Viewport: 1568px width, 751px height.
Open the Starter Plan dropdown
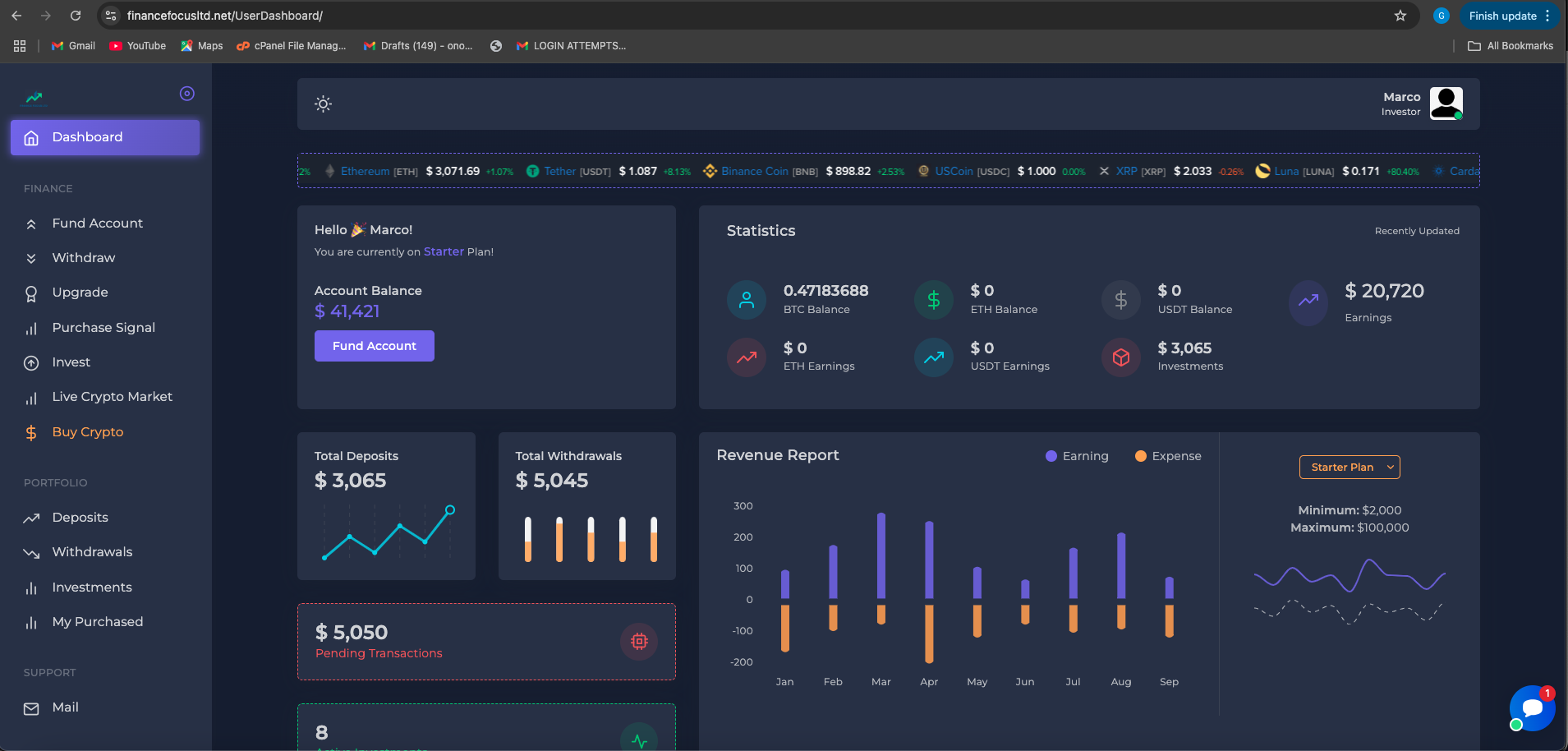pyautogui.click(x=1349, y=467)
